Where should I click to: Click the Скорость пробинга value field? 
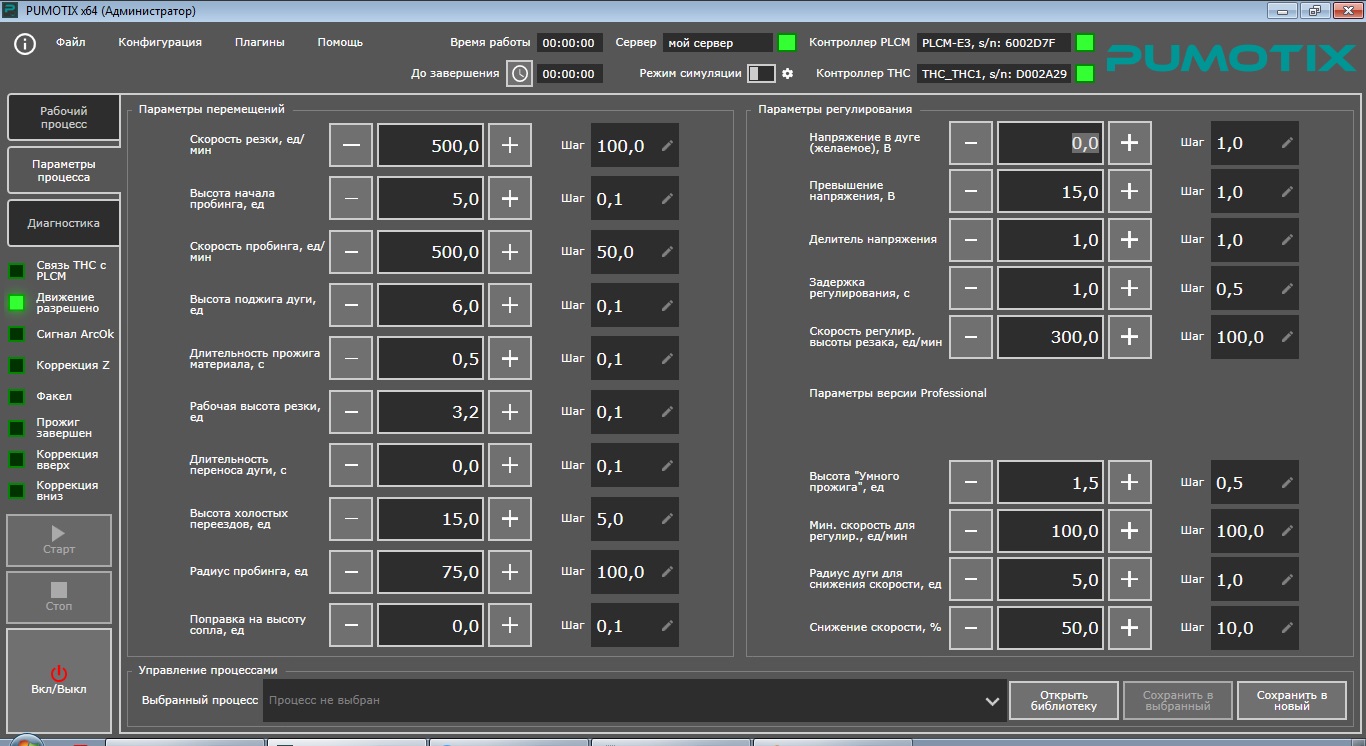431,252
